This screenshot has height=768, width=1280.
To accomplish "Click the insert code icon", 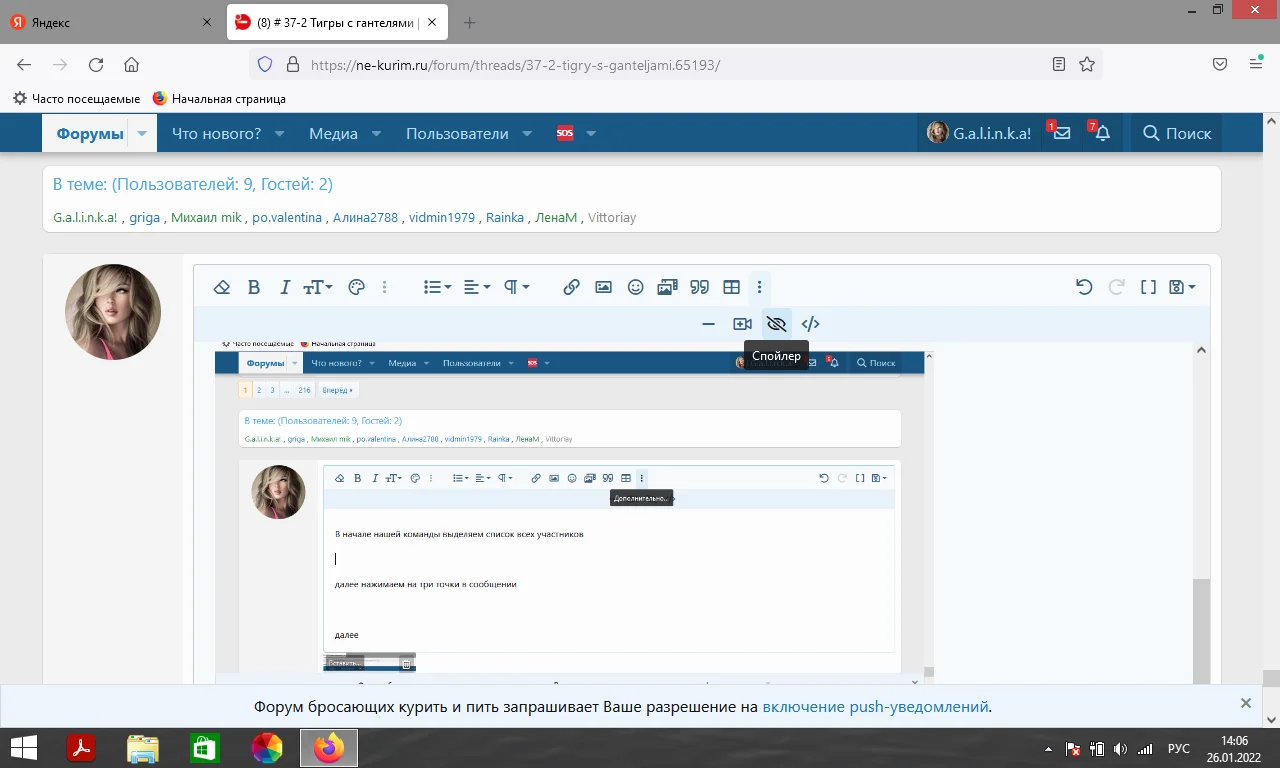I will click(x=811, y=324).
